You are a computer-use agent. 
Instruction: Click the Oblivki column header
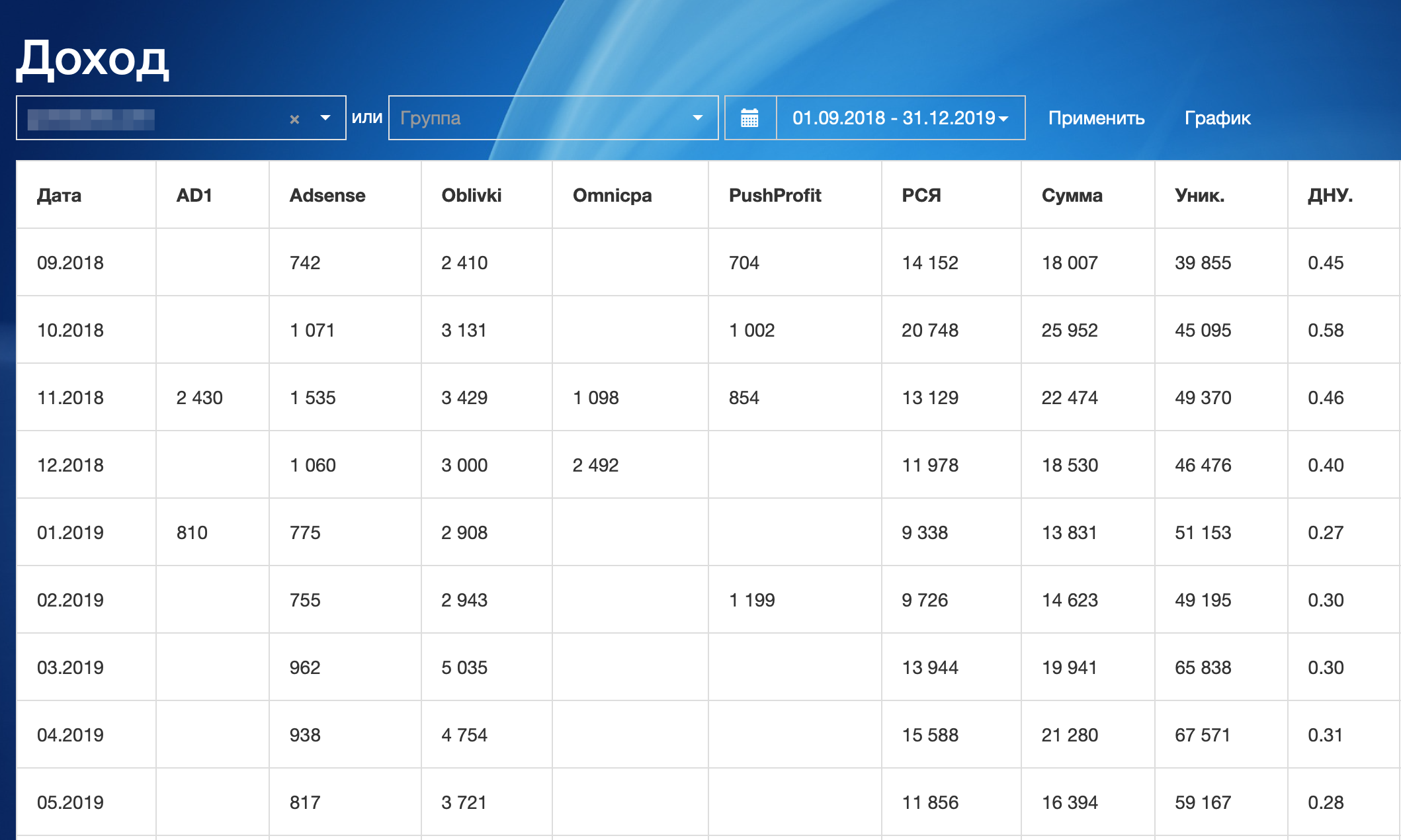(471, 196)
